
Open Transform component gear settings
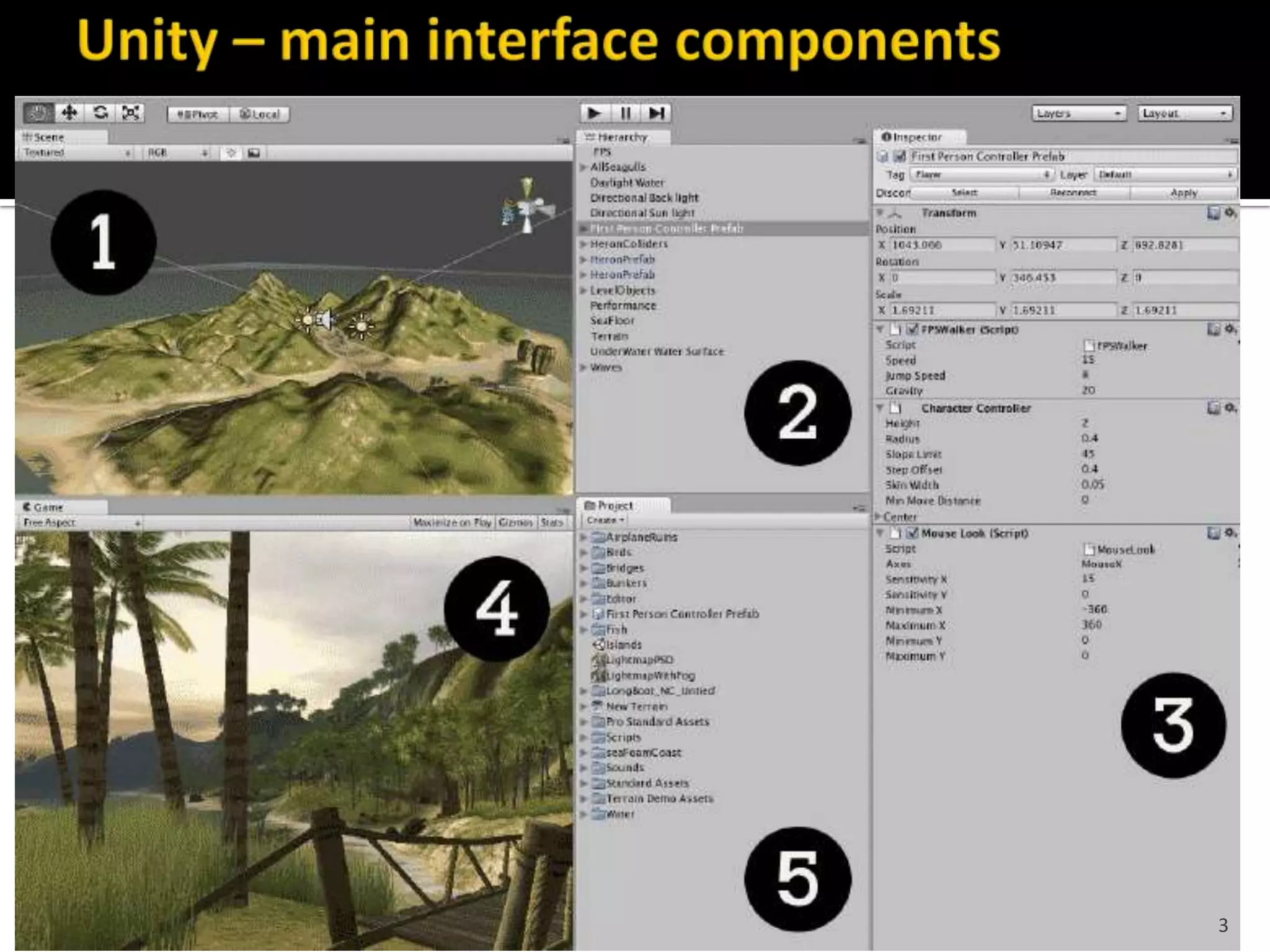click(1230, 213)
